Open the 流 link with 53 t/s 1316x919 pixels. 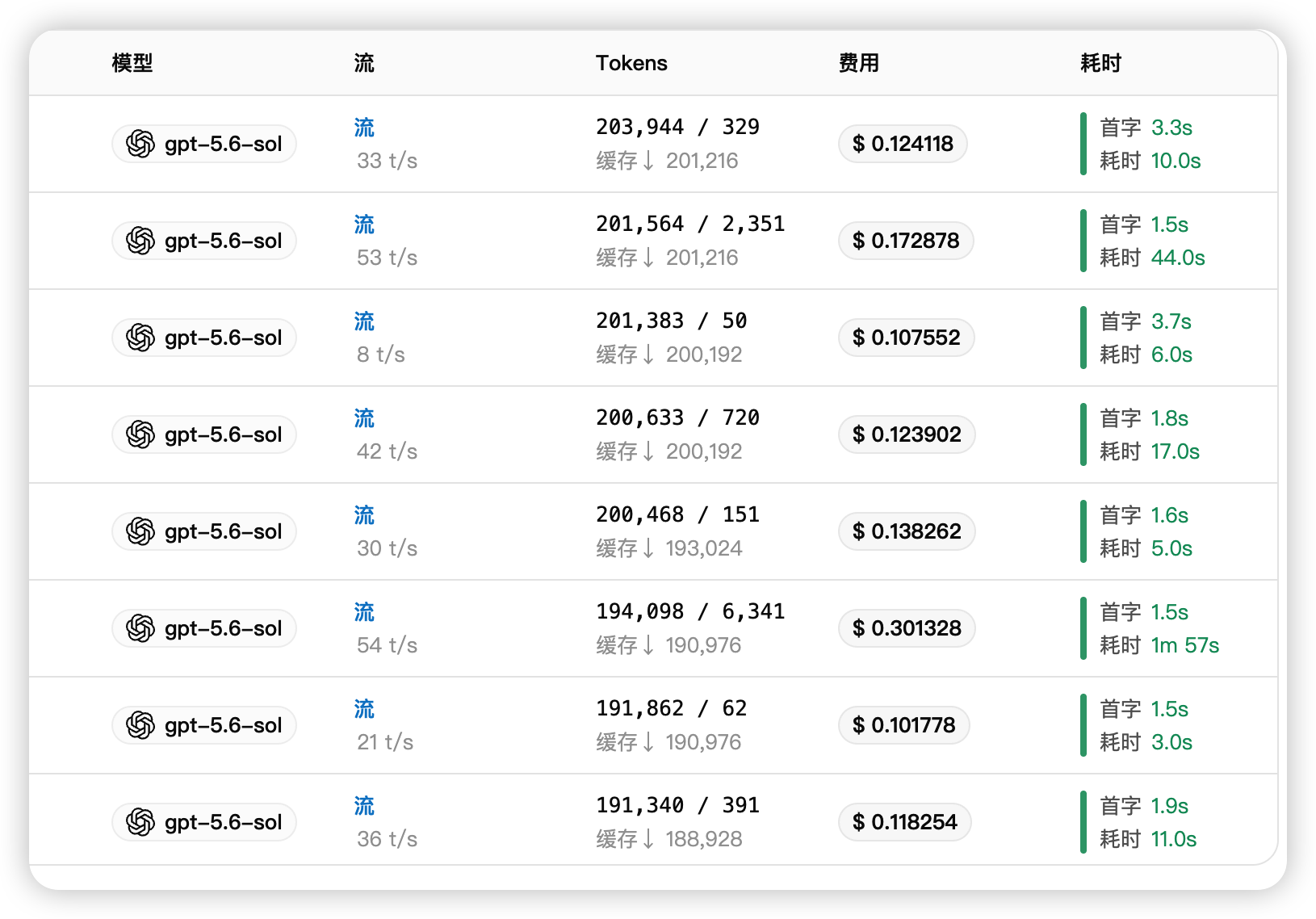pyautogui.click(x=364, y=225)
